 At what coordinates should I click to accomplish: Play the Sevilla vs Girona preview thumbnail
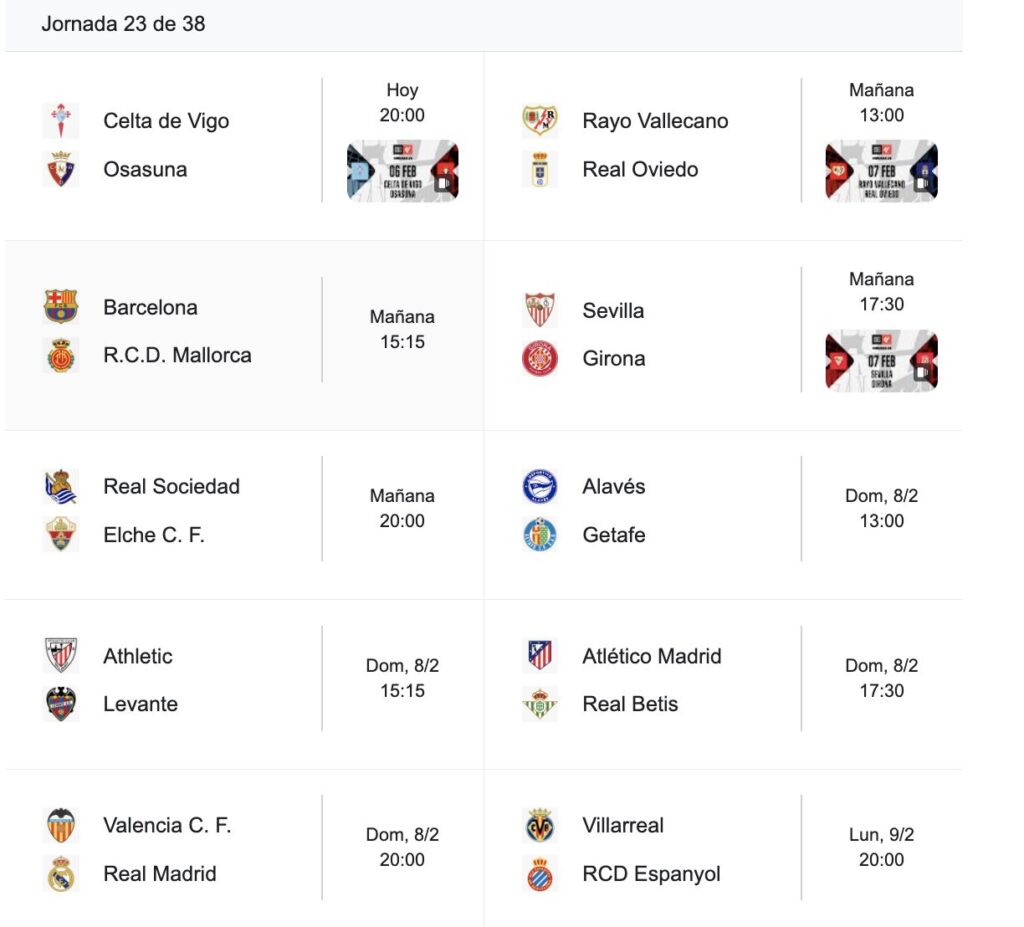(x=881, y=360)
